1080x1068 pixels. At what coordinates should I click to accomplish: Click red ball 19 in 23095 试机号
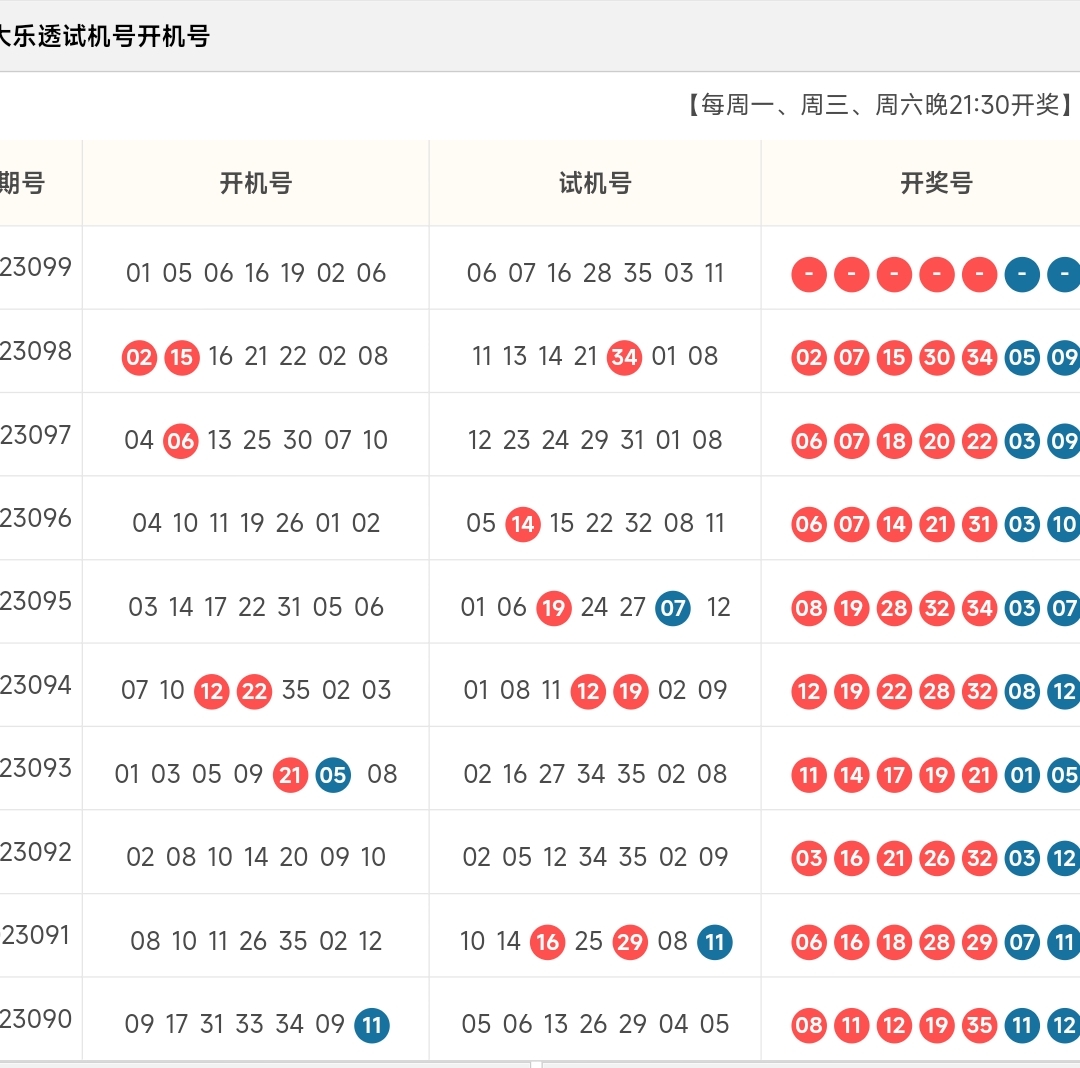554,608
